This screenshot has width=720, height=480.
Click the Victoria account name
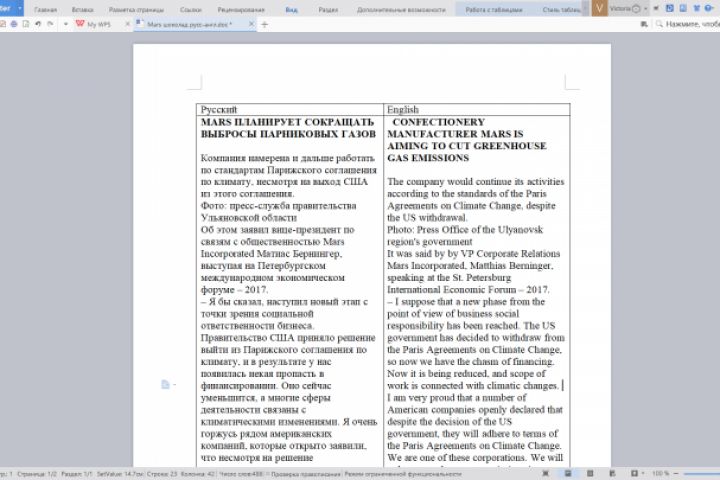tap(620, 8)
